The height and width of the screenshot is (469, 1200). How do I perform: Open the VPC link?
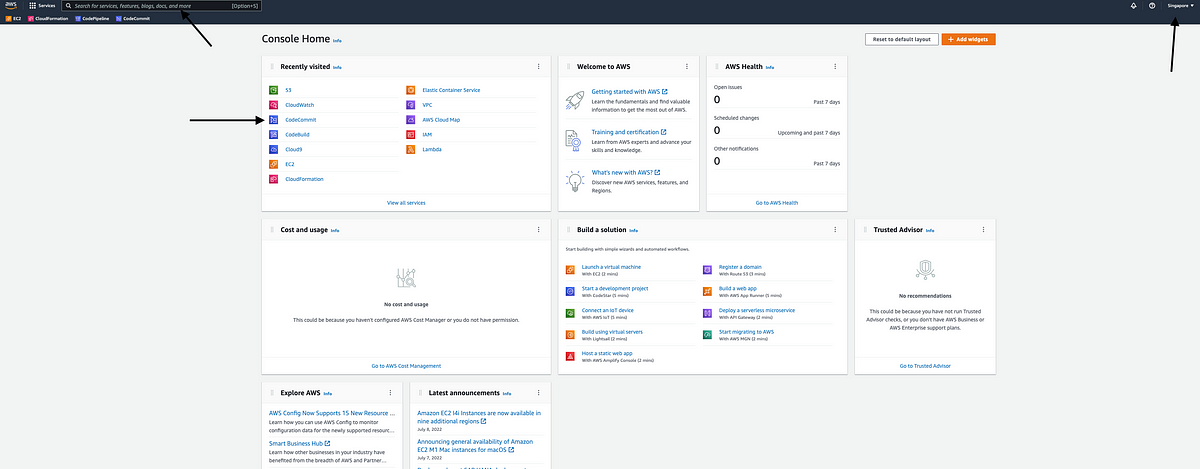click(427, 105)
